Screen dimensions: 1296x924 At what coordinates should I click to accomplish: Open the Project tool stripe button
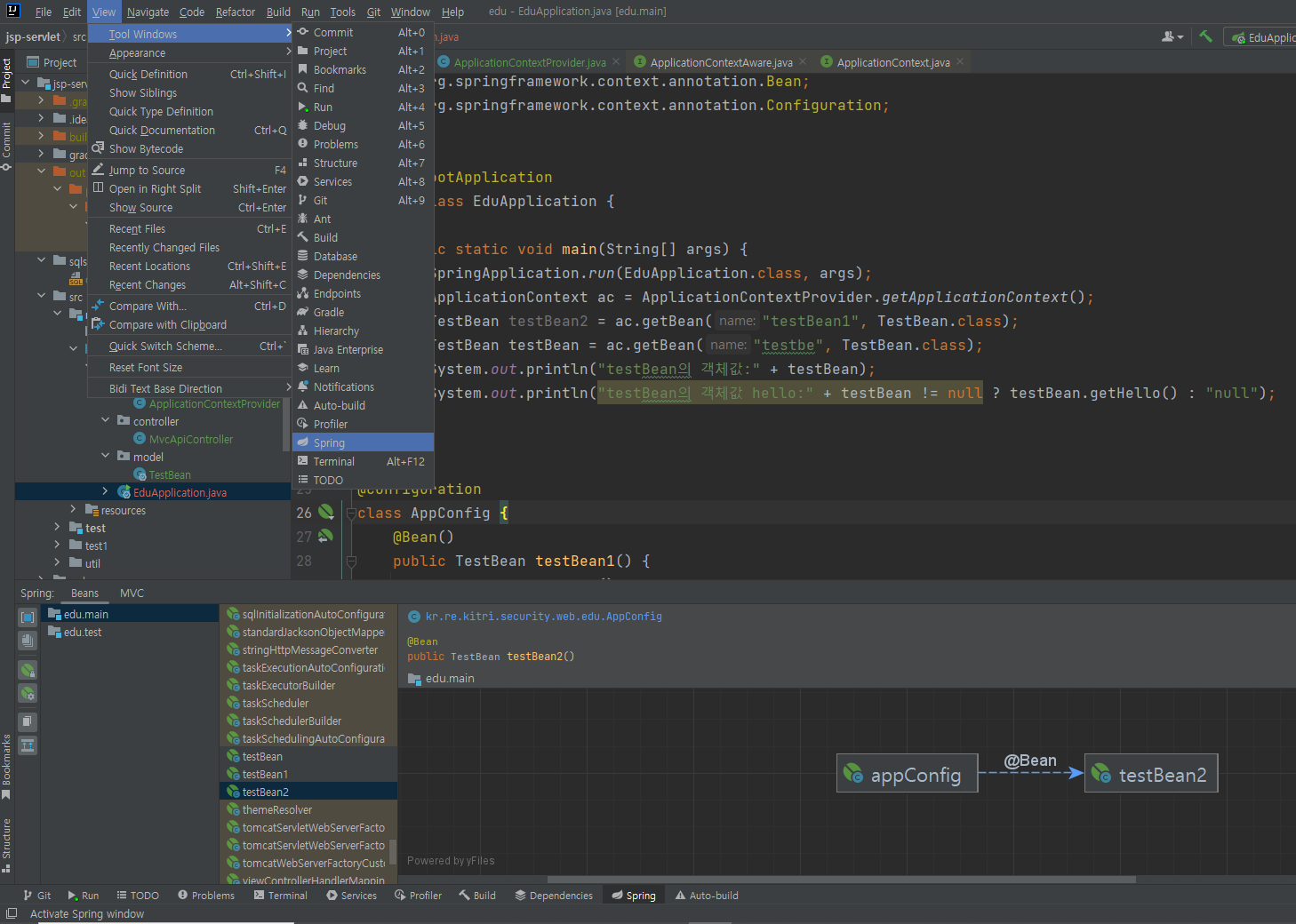6,79
